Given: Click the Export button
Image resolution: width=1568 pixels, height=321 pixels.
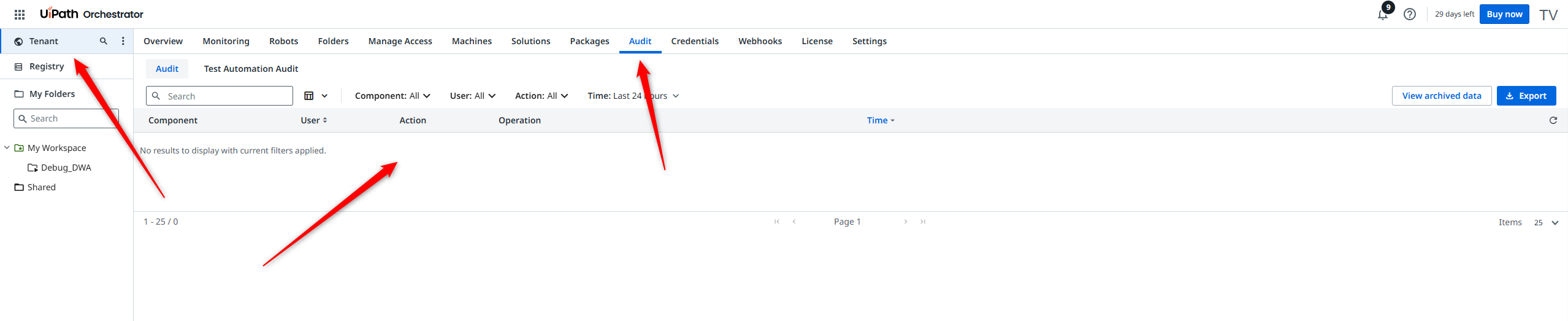Looking at the screenshot, I should (1526, 96).
